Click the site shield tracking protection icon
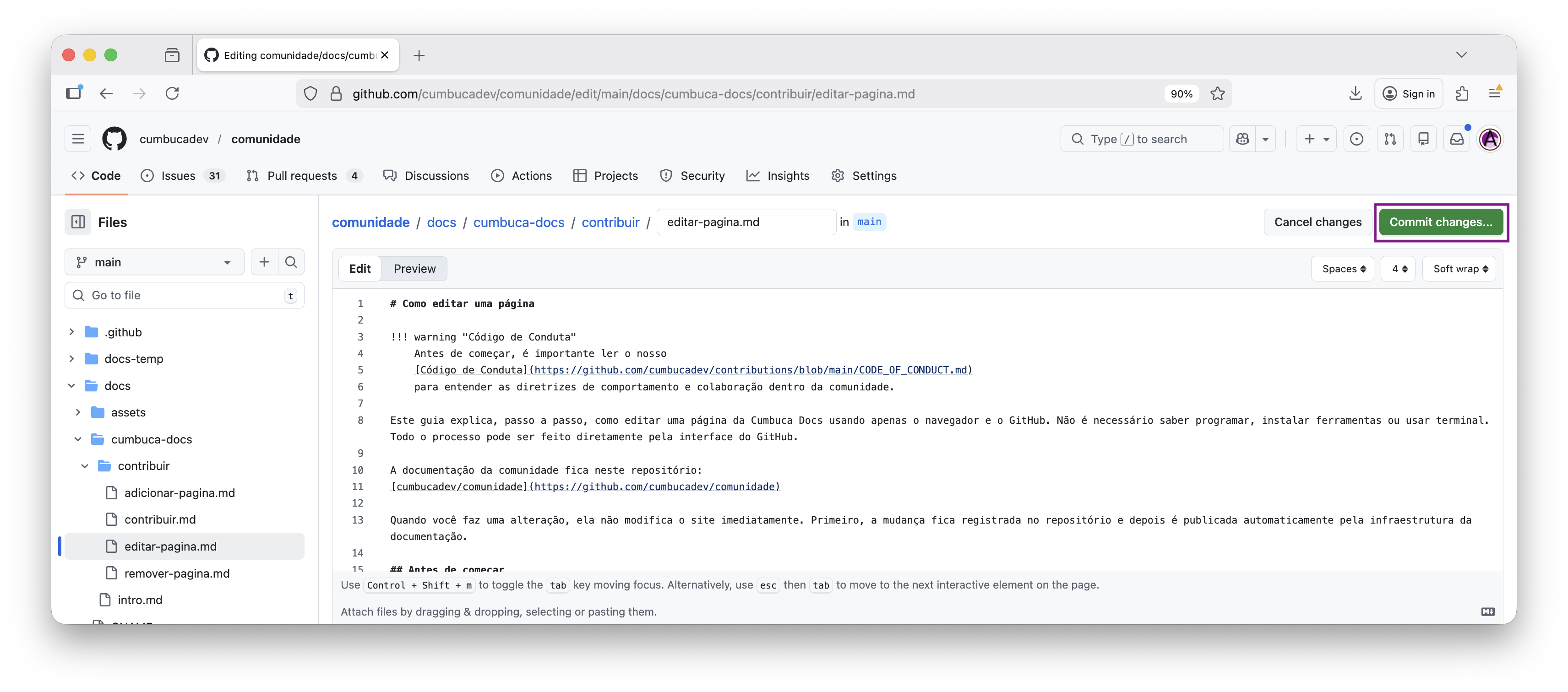Screen dimensions: 1568x692 [x=310, y=93]
